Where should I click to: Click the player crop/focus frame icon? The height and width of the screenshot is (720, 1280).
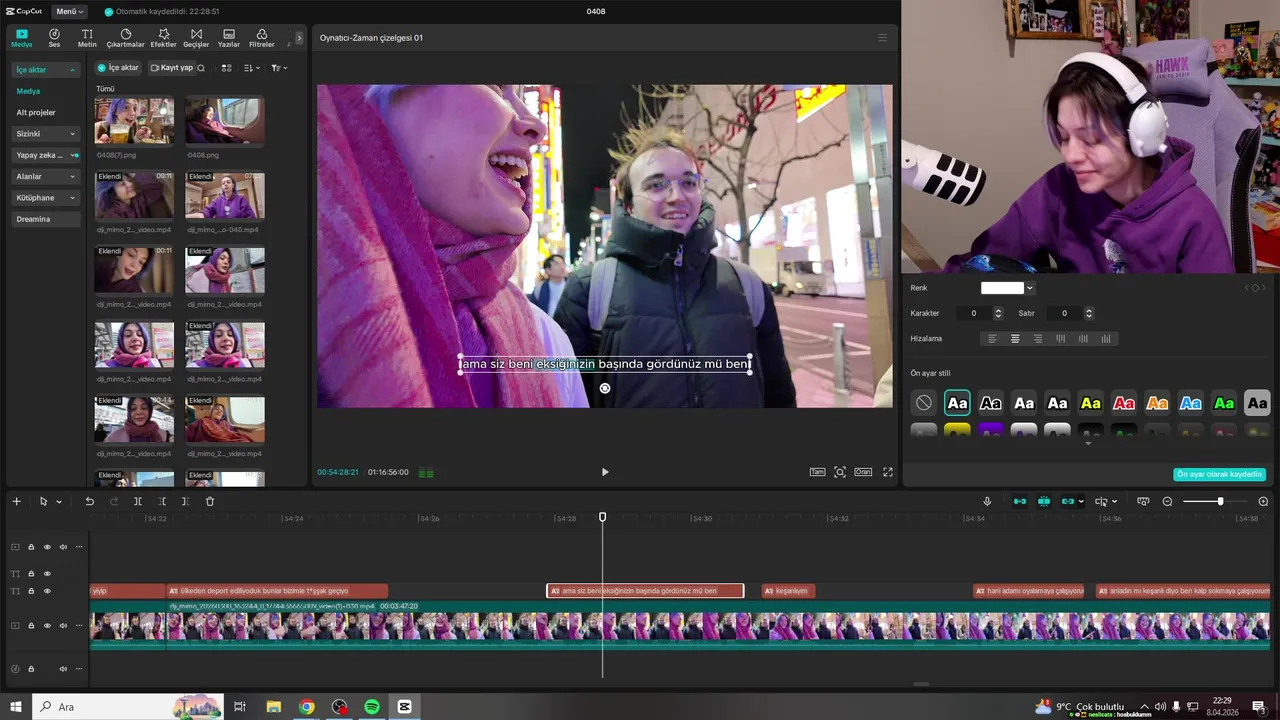840,472
